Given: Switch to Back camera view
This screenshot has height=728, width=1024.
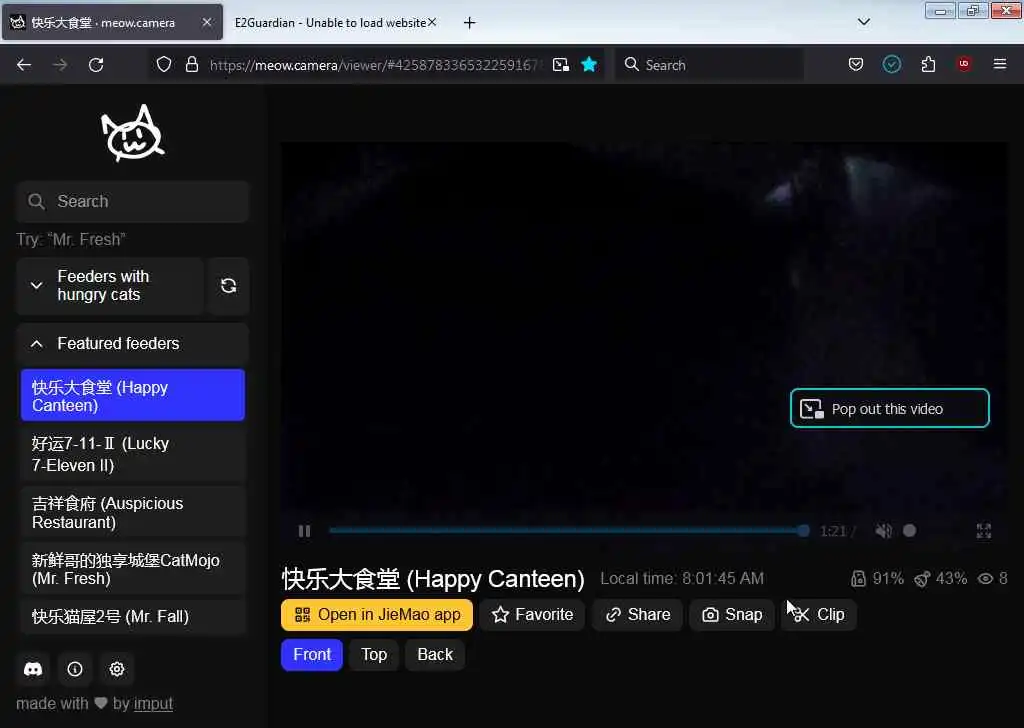Looking at the screenshot, I should click(435, 655).
